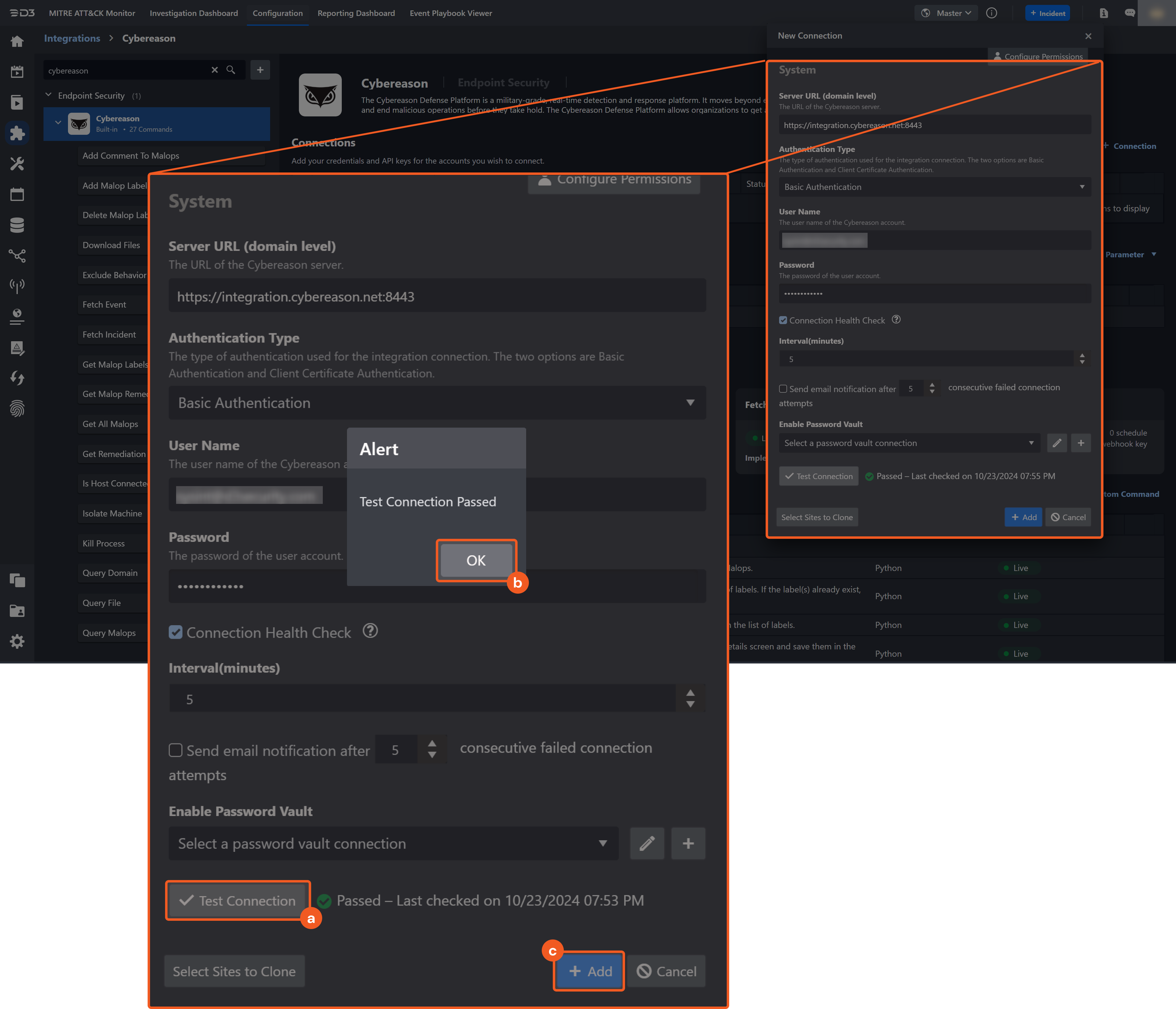The image size is (1176, 1009).
Task: Open the database stack sidebar icon
Action: [x=17, y=225]
